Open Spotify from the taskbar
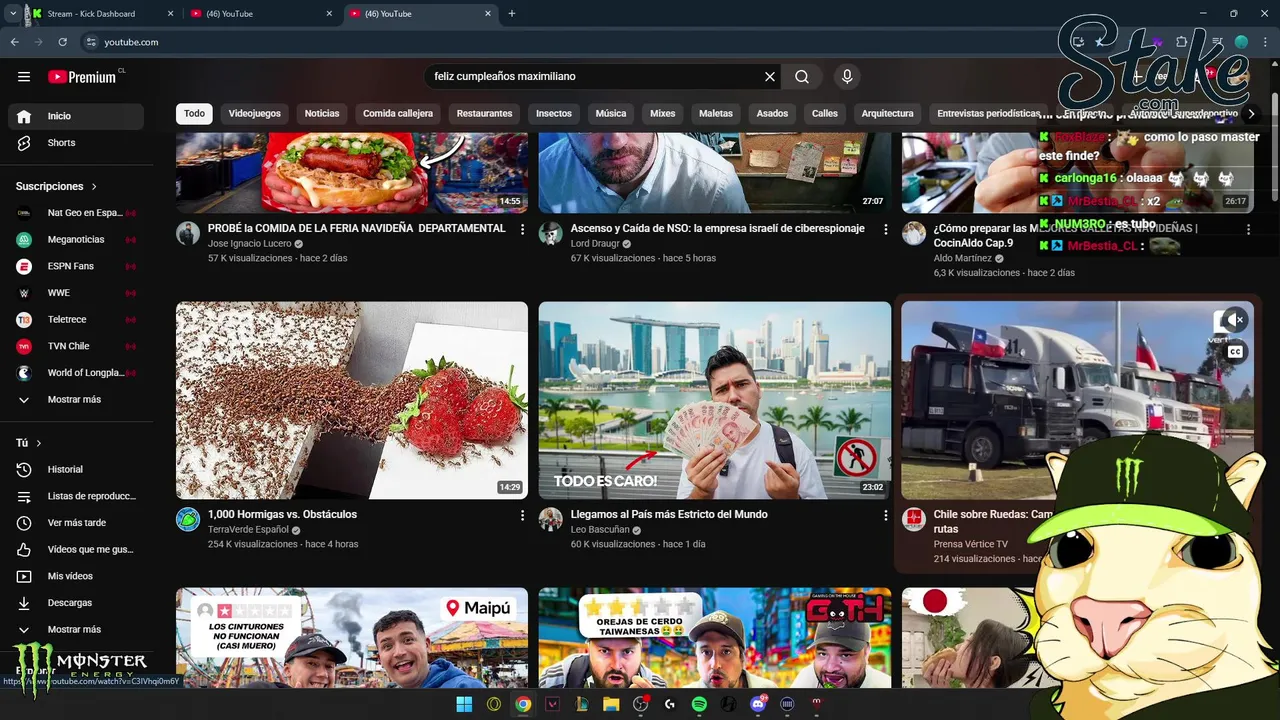 (x=699, y=704)
